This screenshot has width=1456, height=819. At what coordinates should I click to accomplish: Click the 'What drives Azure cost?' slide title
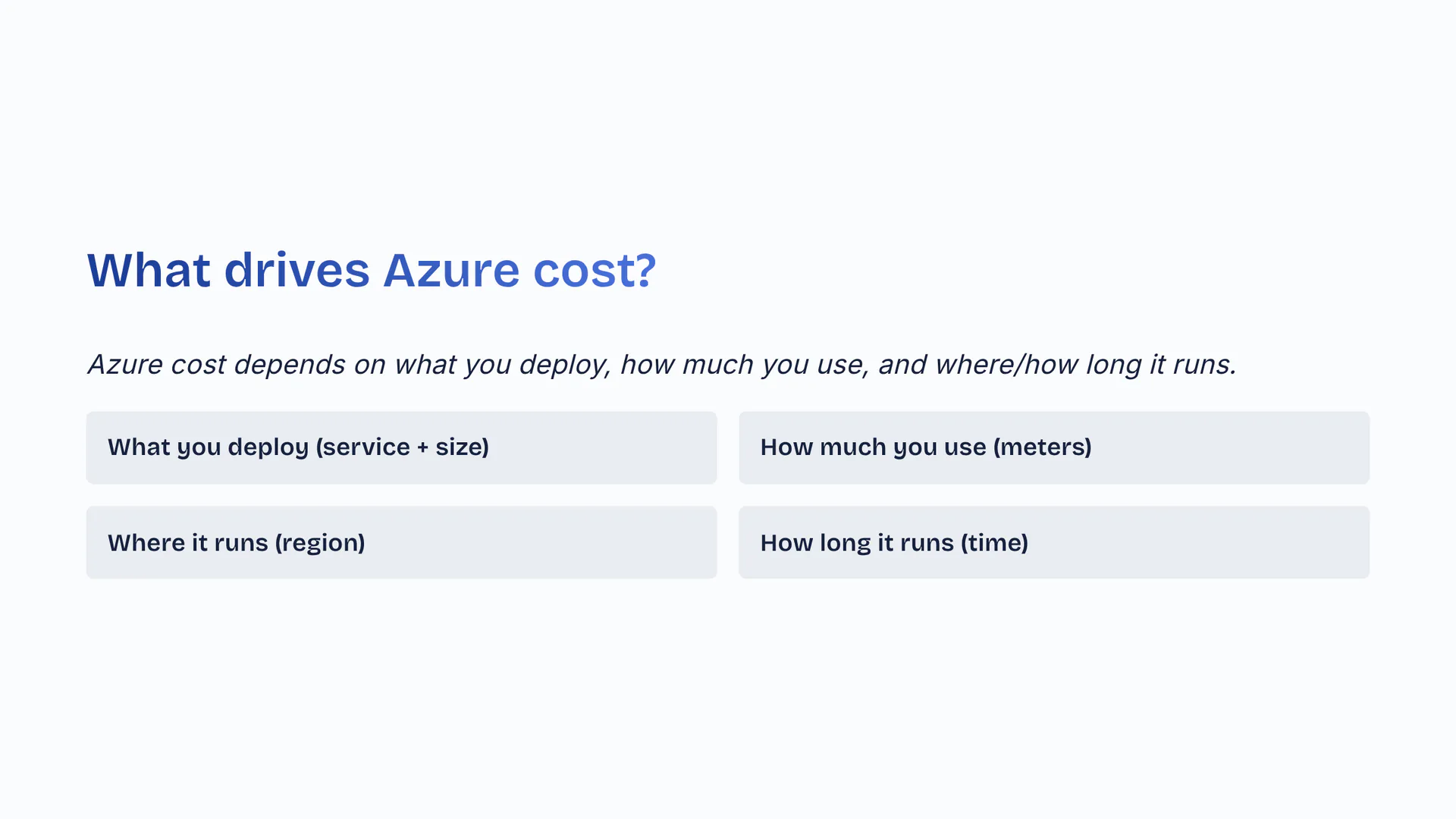coord(372,270)
